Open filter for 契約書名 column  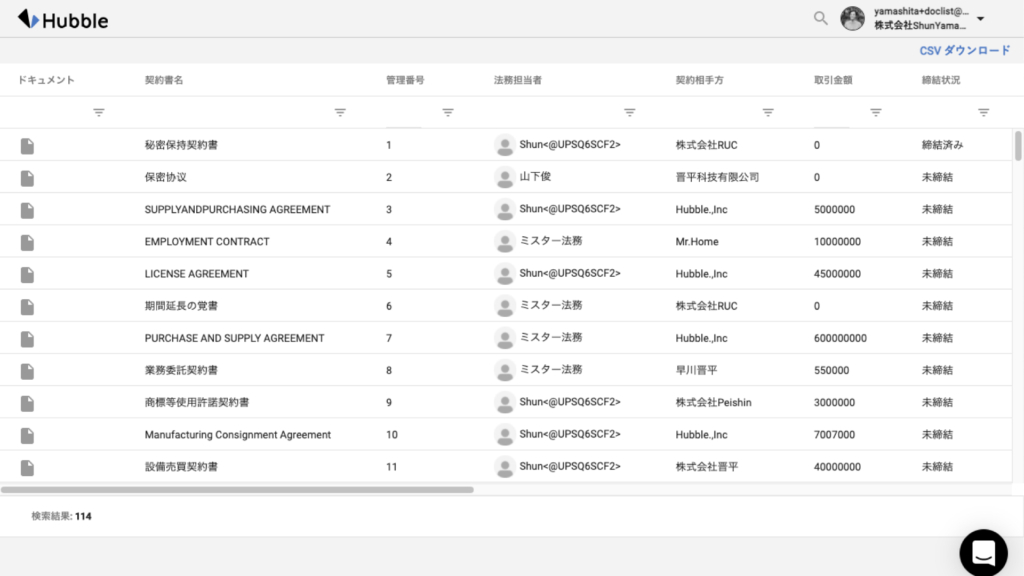click(340, 112)
